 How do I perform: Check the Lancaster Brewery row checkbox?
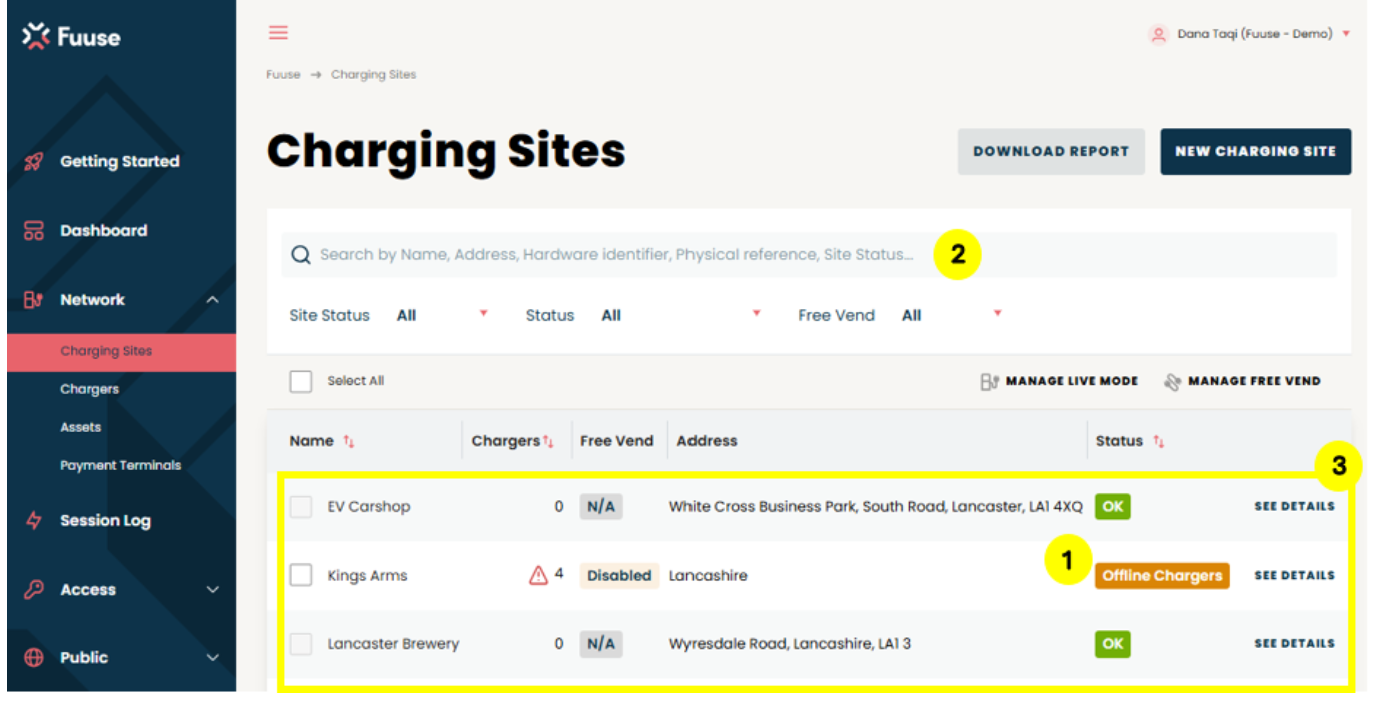[301, 644]
